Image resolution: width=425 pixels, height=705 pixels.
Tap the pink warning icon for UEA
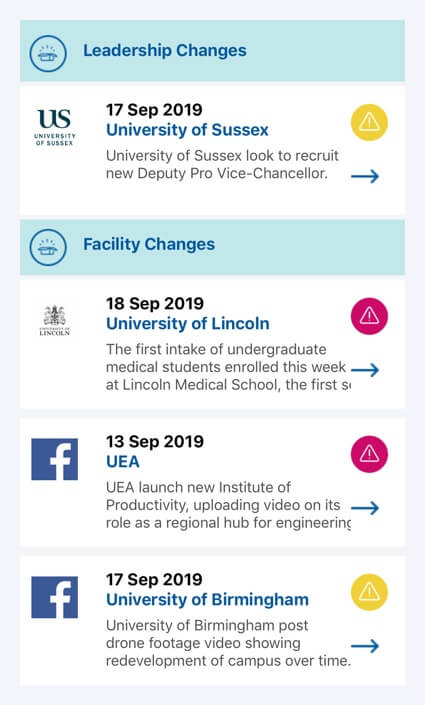pyautogui.click(x=369, y=454)
